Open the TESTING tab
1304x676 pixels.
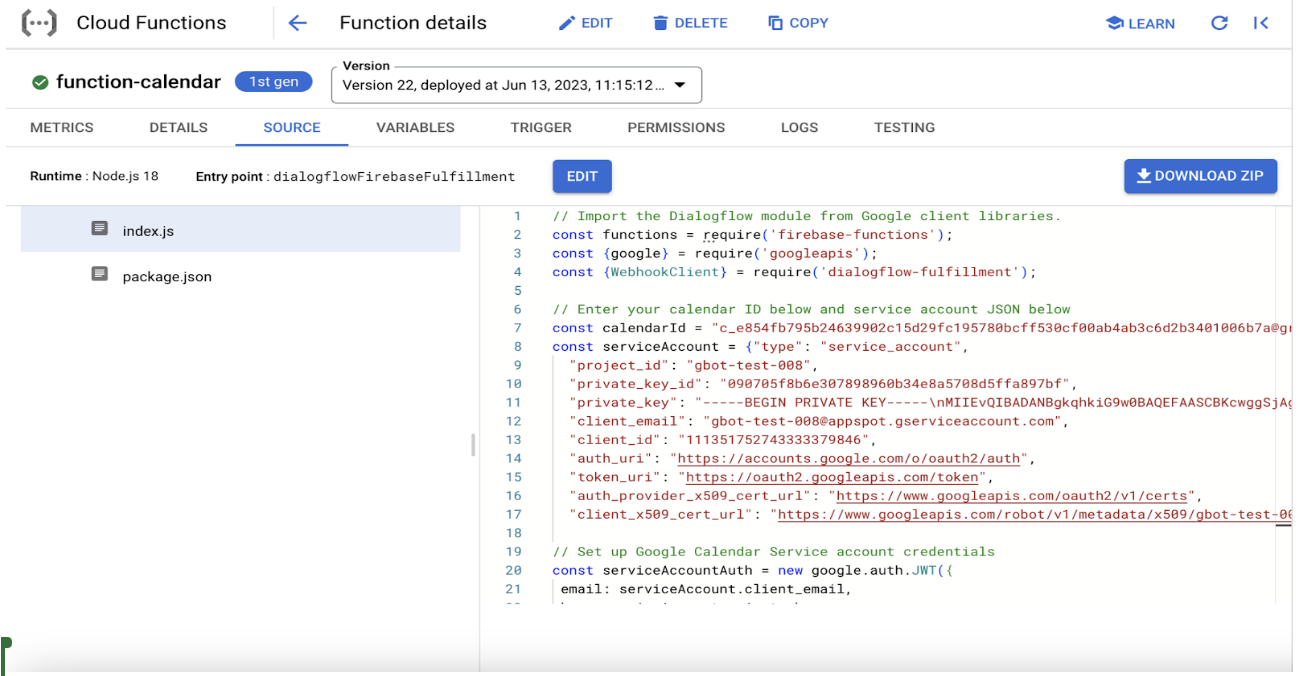click(x=904, y=128)
